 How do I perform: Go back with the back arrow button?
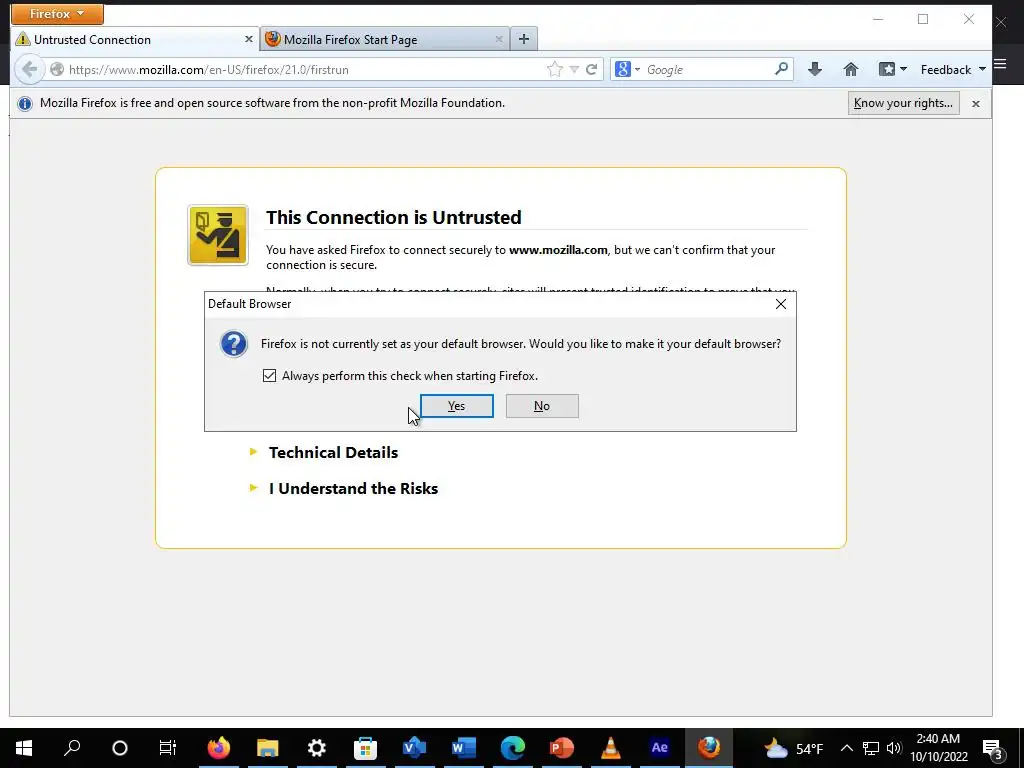tap(29, 69)
